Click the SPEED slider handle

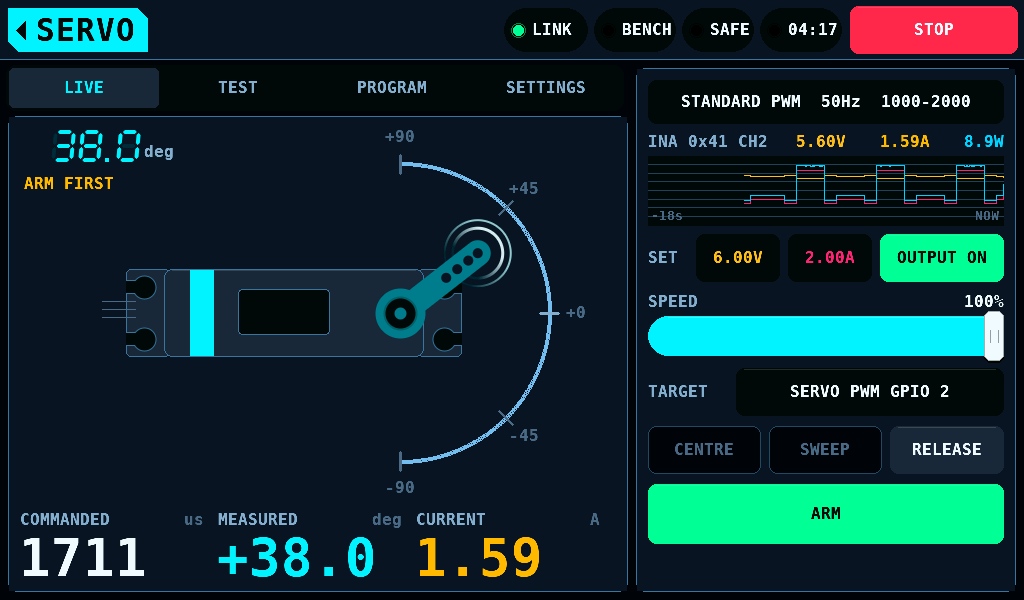point(994,336)
